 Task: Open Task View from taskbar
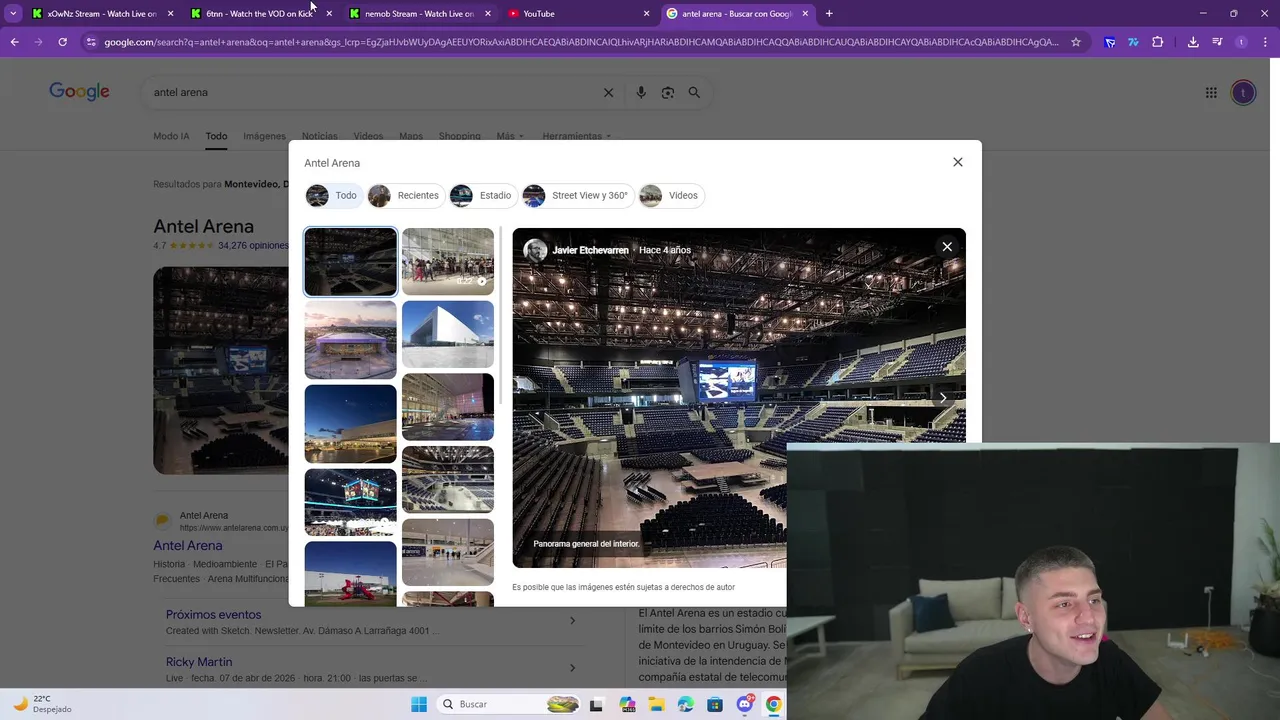[x=596, y=704]
